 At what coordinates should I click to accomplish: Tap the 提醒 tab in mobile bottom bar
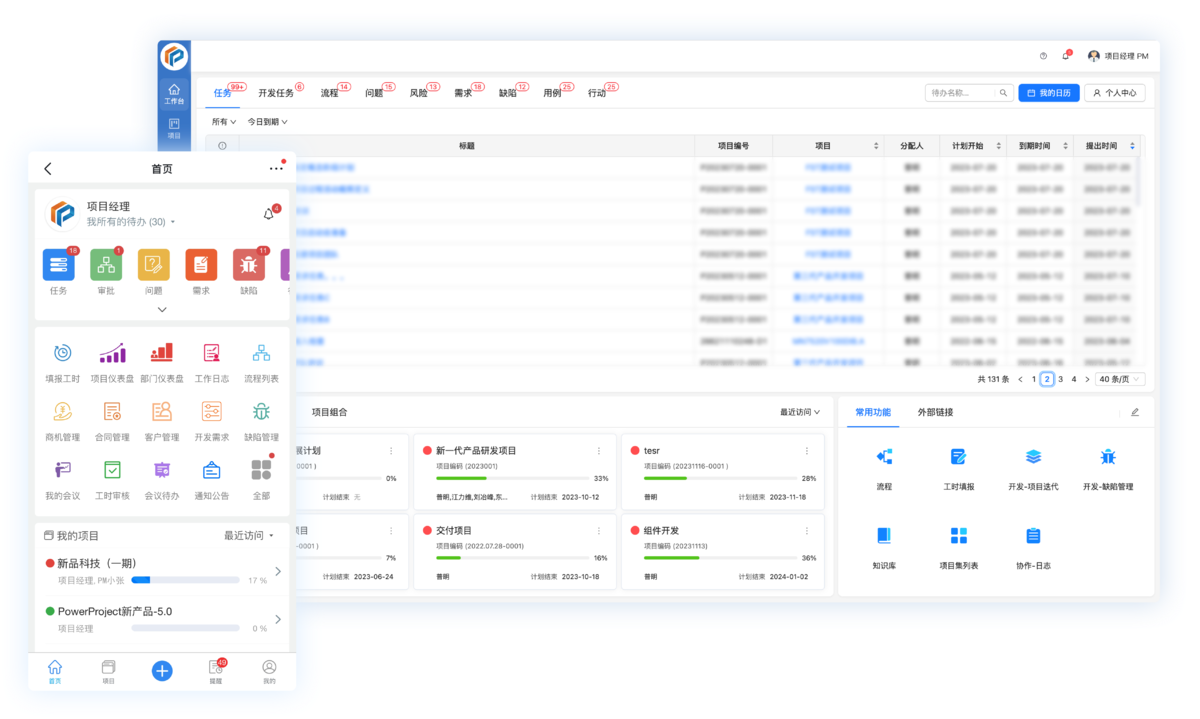click(216, 670)
